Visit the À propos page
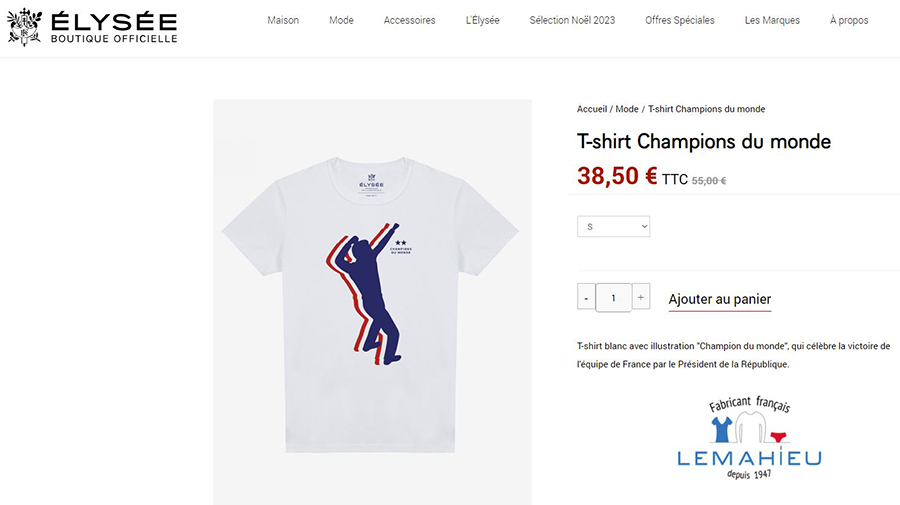Viewport: 900px width, 505px height. pyautogui.click(x=849, y=21)
